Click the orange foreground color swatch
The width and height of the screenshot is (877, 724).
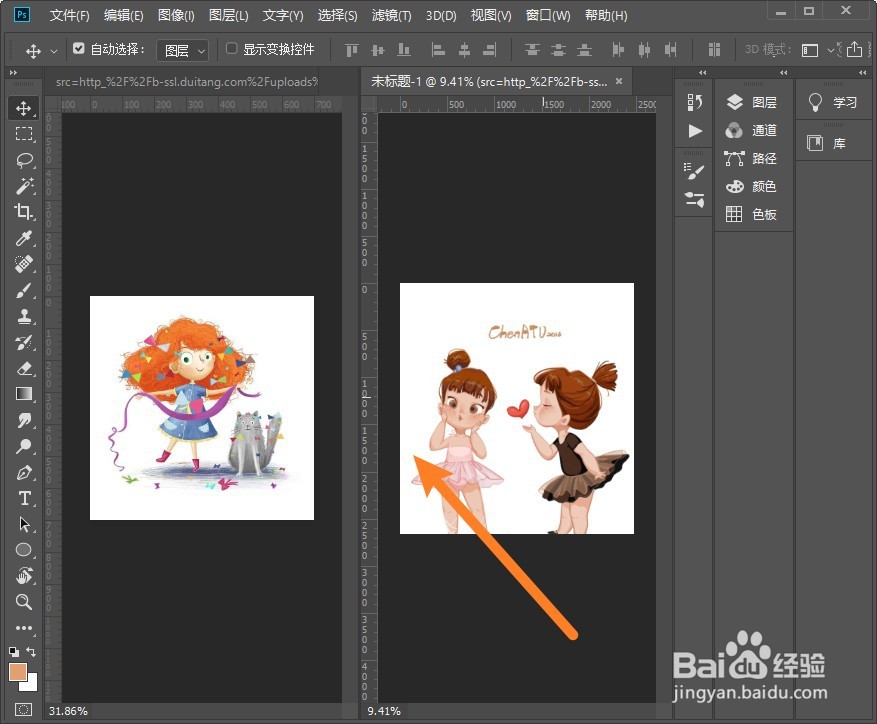point(18,672)
